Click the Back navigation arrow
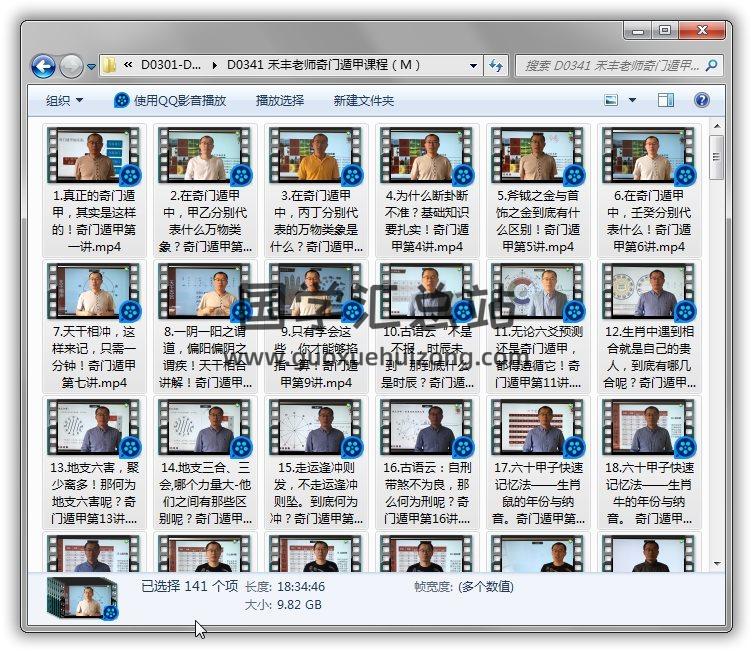Viewport: 753px width, 653px height. 43,67
